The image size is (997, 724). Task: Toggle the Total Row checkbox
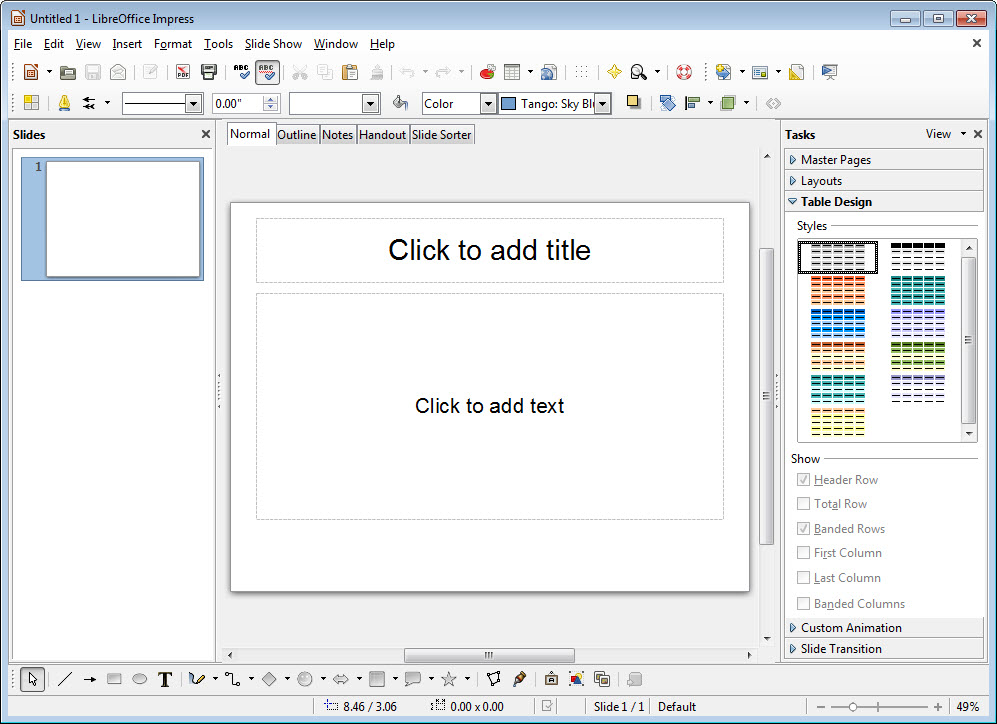pos(803,503)
